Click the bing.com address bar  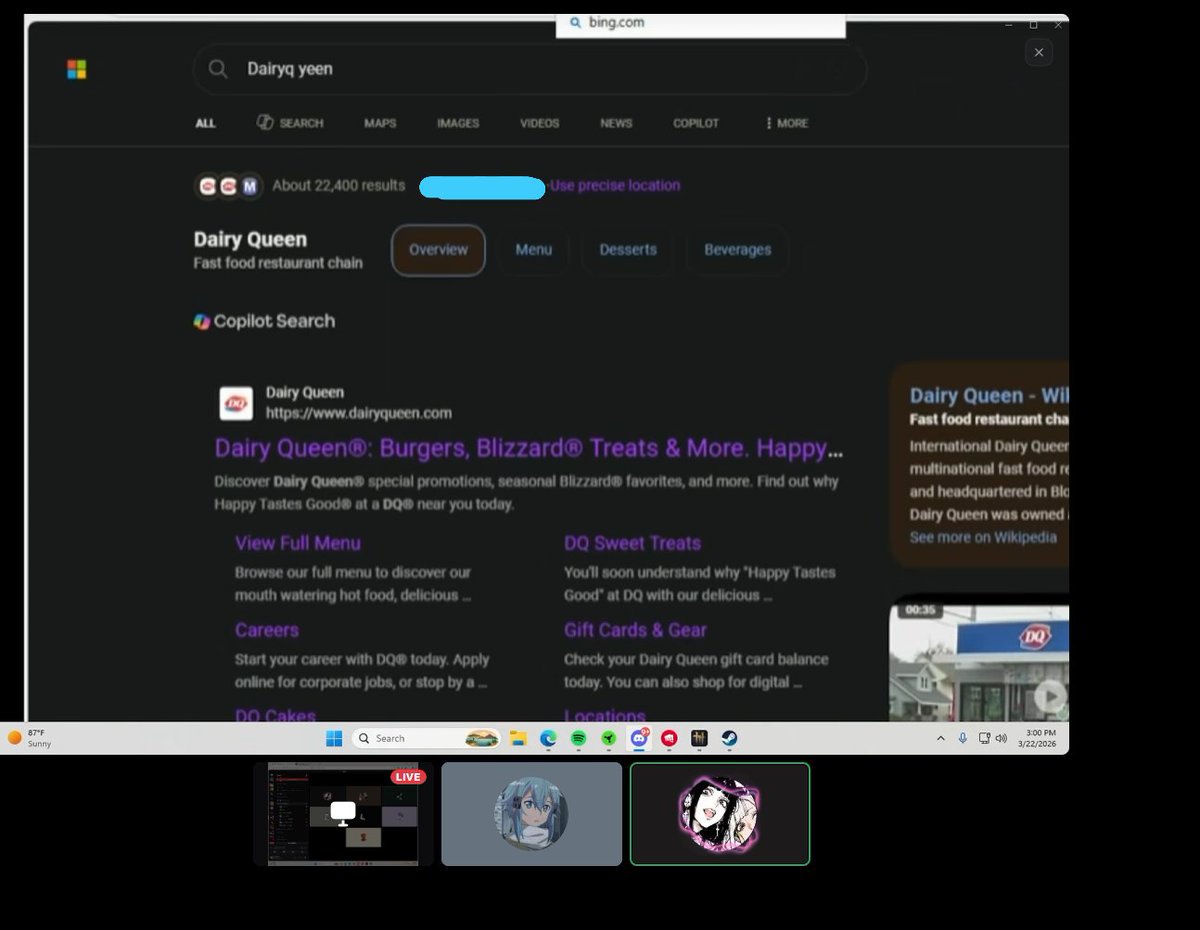[700, 22]
